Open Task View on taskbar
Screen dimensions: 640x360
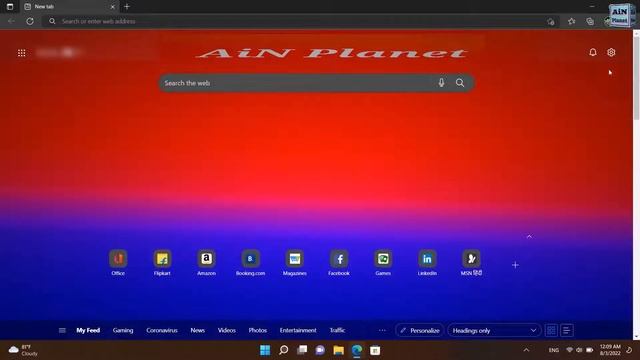(x=302, y=350)
